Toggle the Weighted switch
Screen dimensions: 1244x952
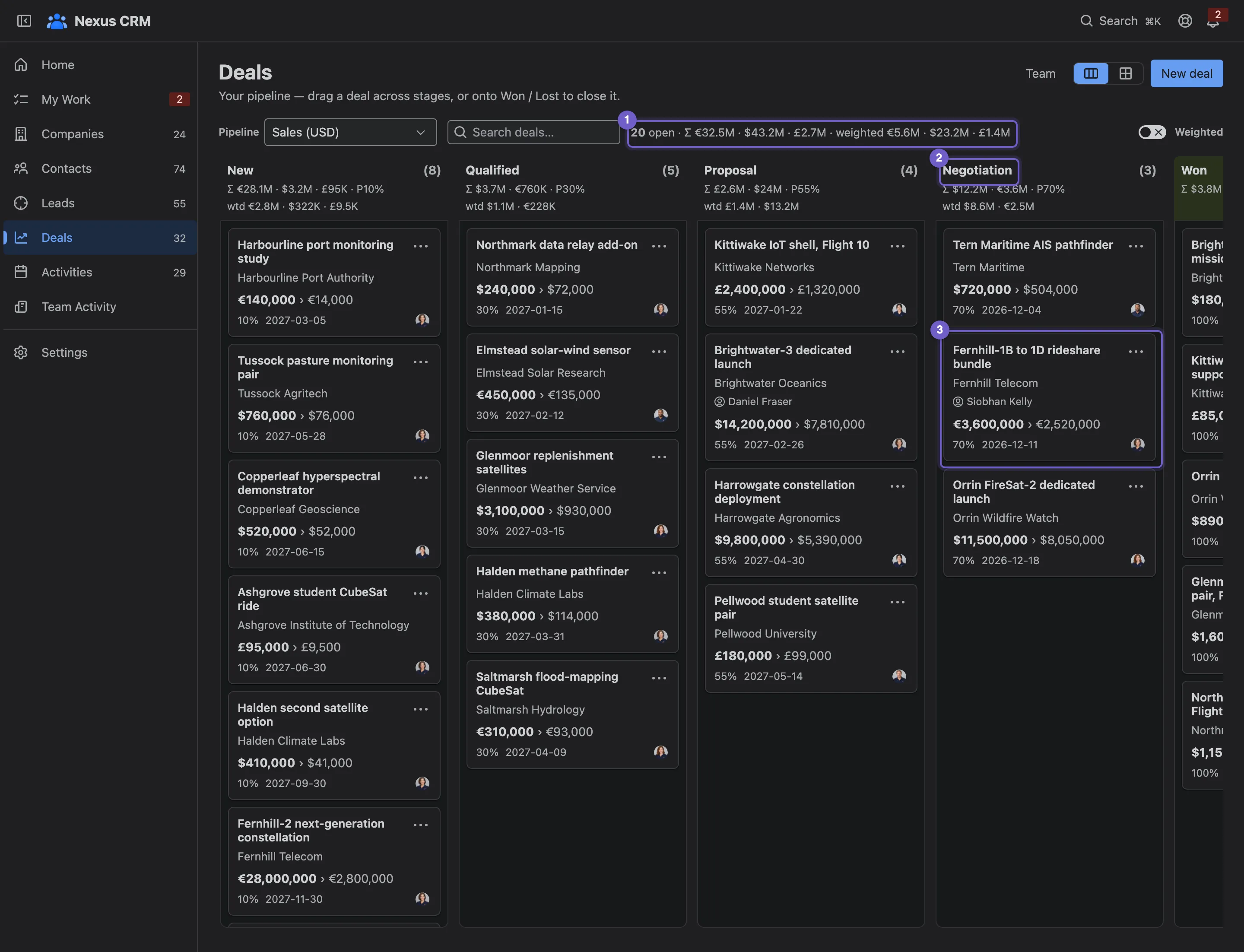pos(1152,132)
